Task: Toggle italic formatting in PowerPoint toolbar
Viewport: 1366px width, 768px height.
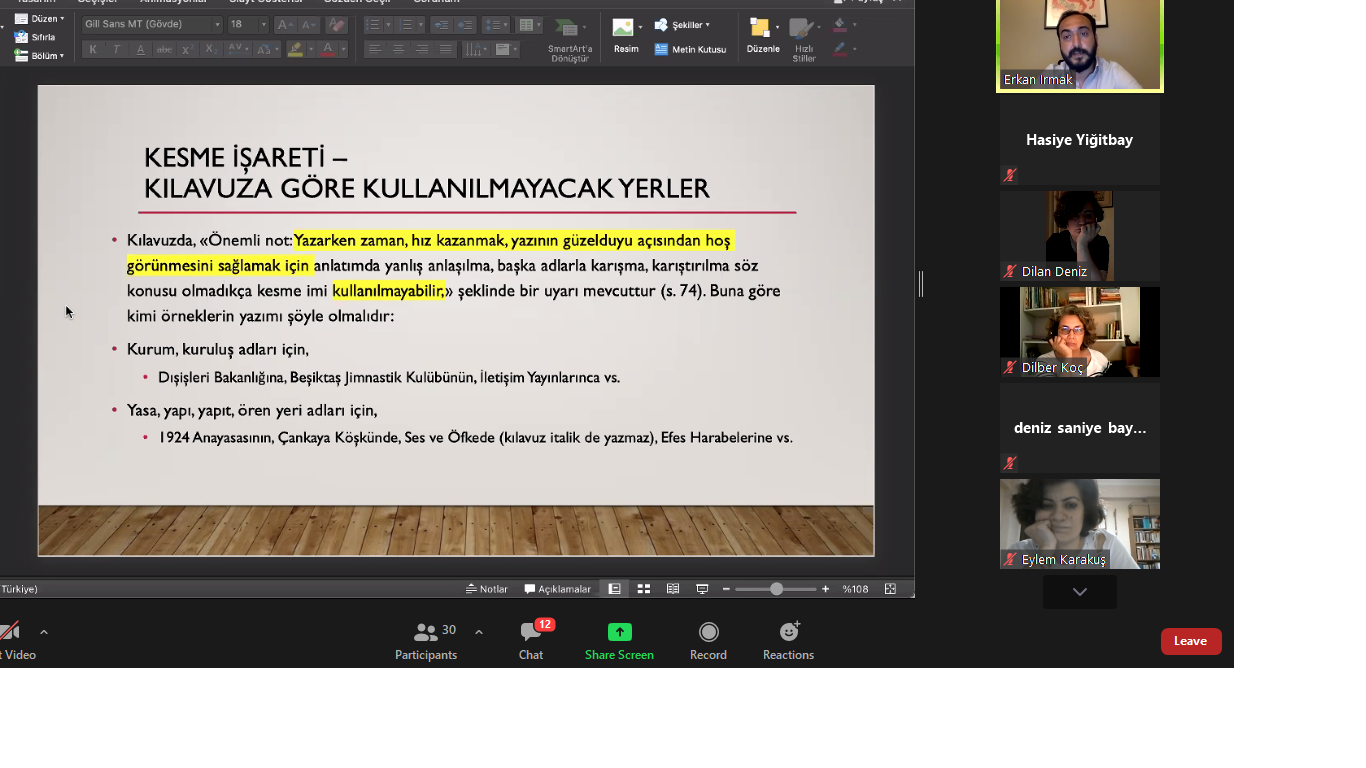Action: 116,49
